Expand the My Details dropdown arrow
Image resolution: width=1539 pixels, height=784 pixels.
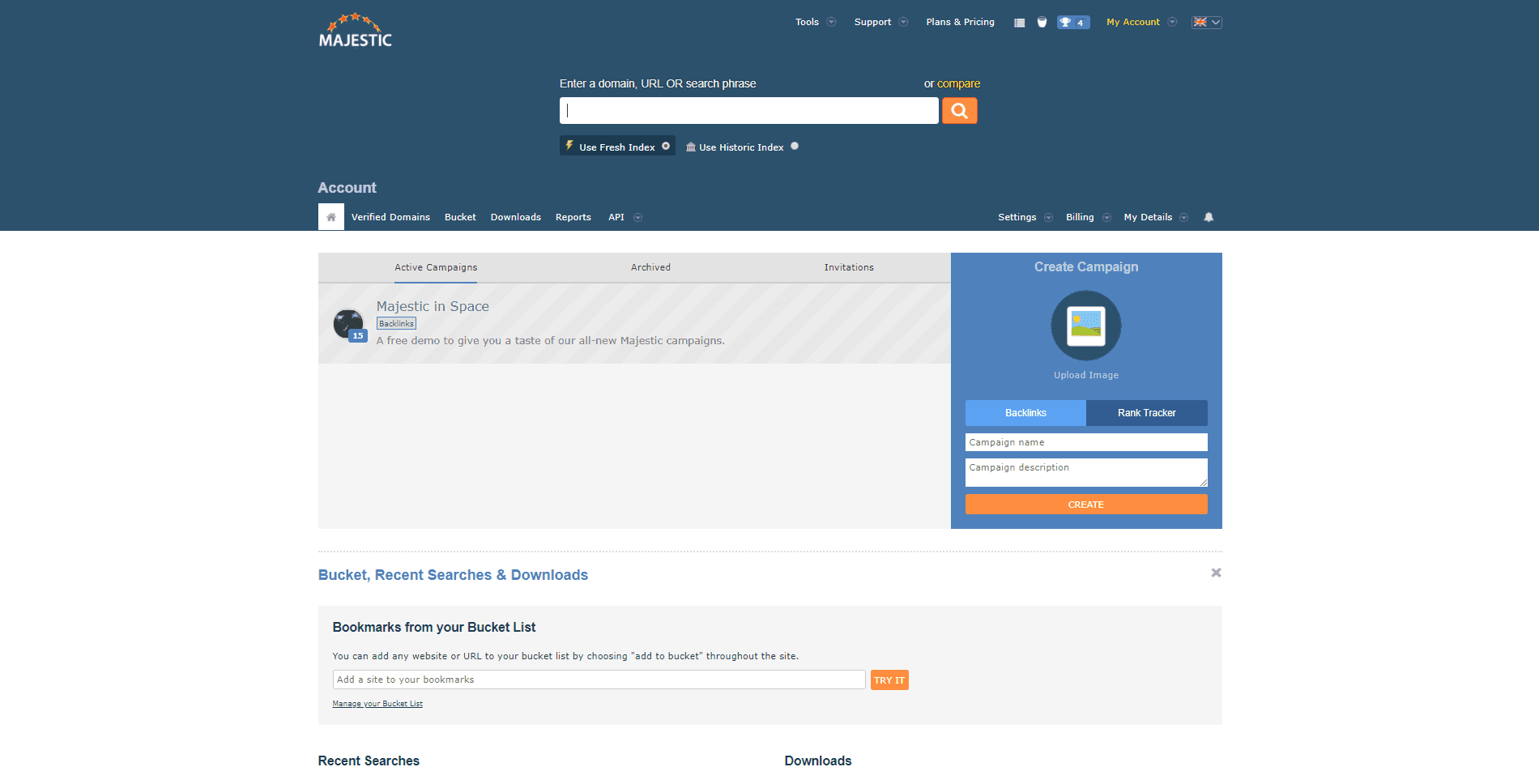[x=1183, y=217]
